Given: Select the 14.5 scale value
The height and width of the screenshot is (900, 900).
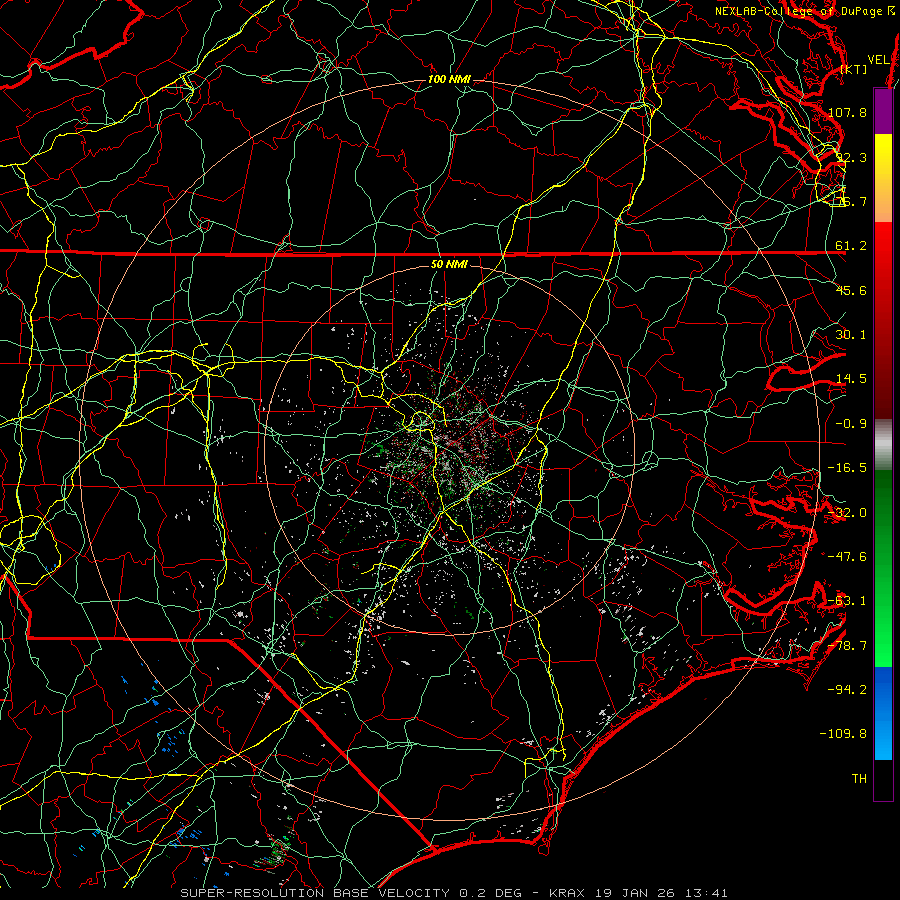Looking at the screenshot, I should click(x=851, y=379).
